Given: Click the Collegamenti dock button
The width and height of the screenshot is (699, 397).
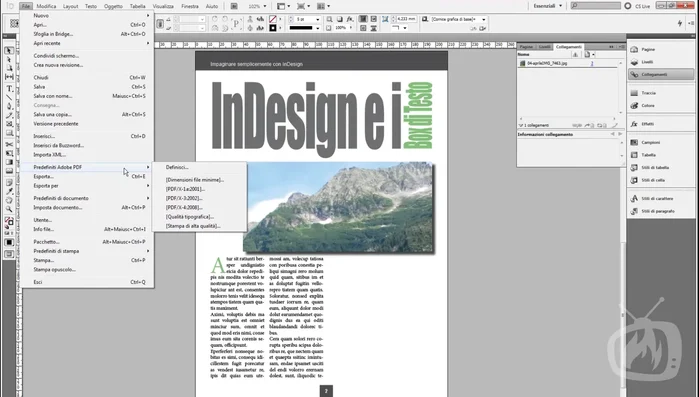Looking at the screenshot, I should click(x=661, y=74).
